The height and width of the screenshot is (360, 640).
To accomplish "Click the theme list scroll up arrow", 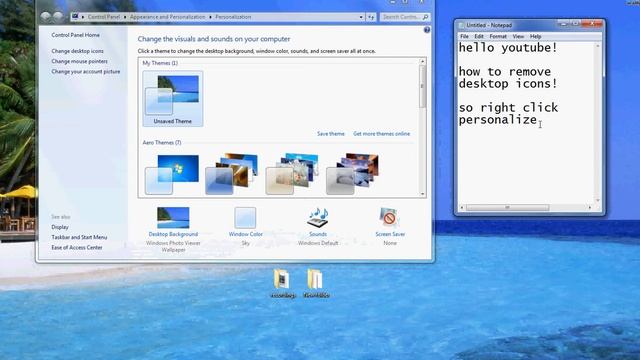I will (x=422, y=62).
